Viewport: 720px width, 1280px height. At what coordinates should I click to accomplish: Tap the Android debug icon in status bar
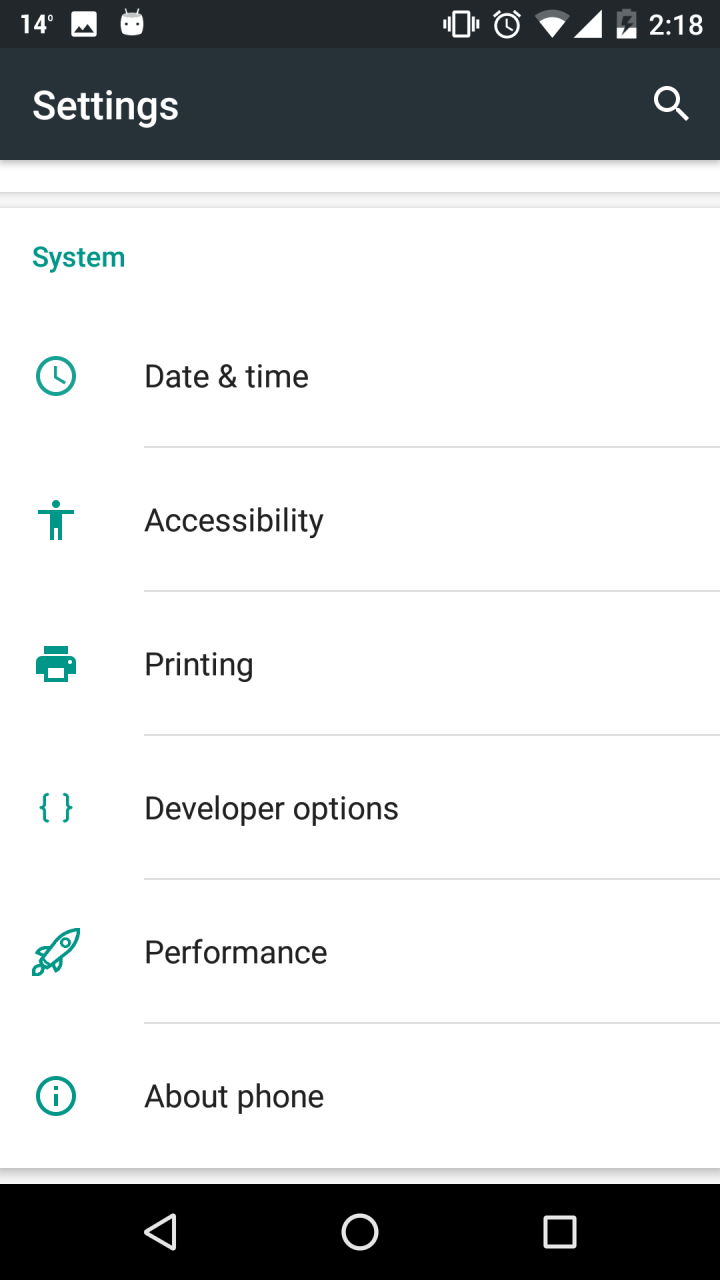pyautogui.click(x=132, y=23)
